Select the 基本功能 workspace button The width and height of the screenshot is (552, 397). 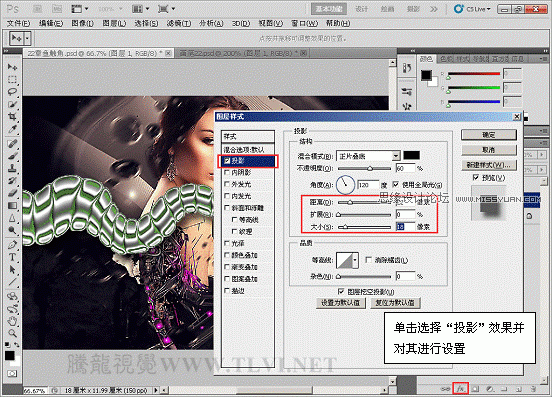pos(329,9)
